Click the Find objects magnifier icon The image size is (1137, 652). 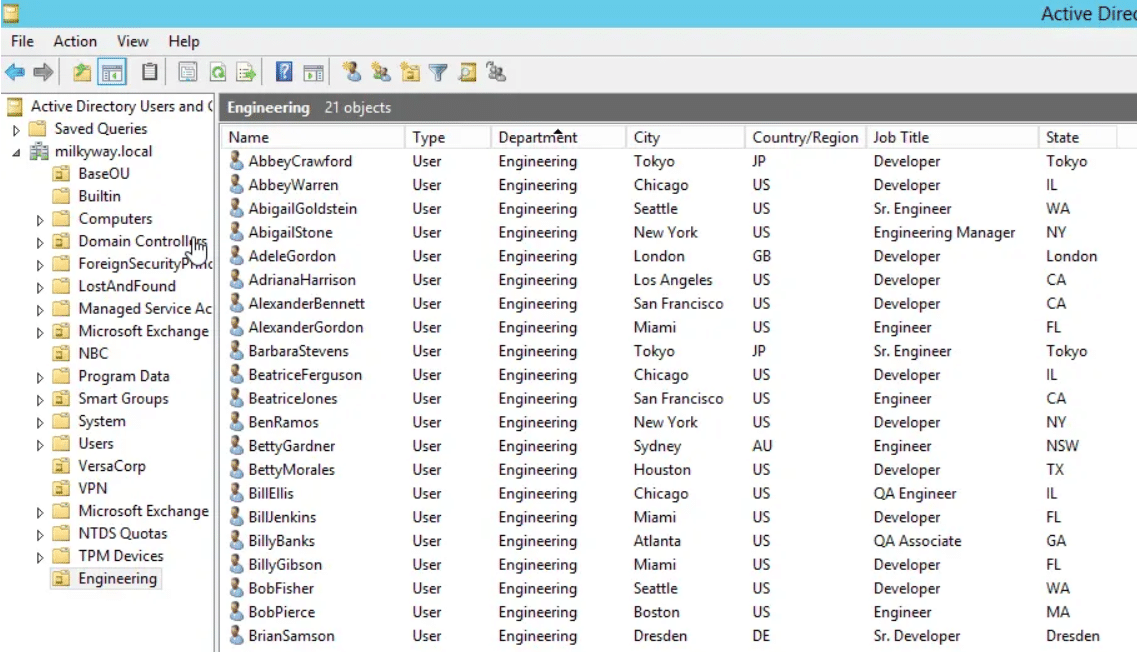tap(468, 72)
